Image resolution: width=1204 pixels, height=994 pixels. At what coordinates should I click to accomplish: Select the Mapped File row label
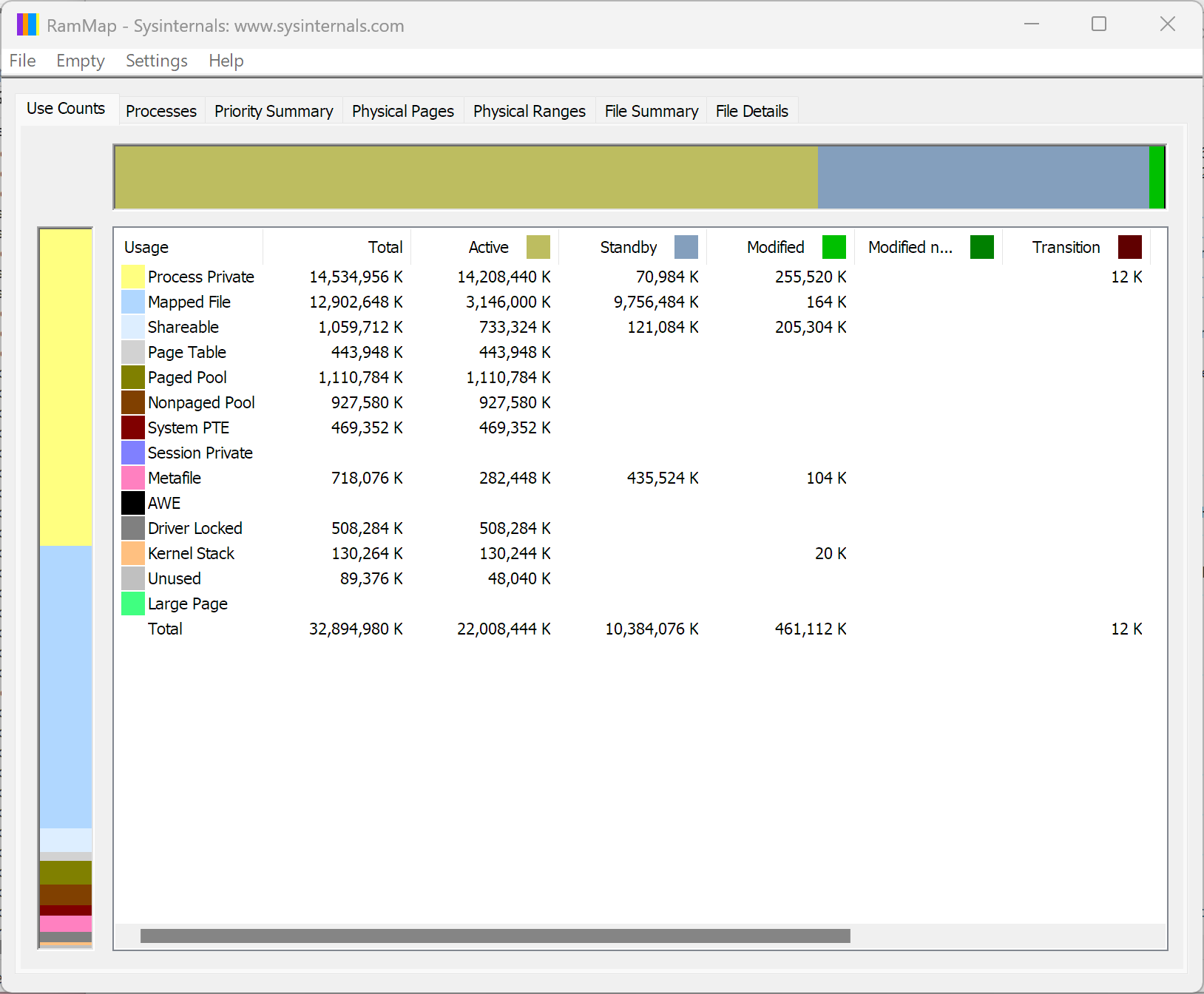pos(189,302)
